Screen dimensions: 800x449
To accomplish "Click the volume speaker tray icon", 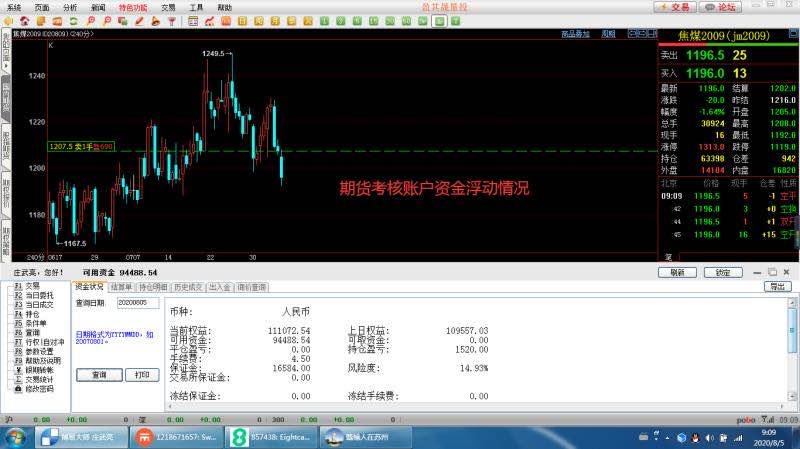I will point(709,438).
